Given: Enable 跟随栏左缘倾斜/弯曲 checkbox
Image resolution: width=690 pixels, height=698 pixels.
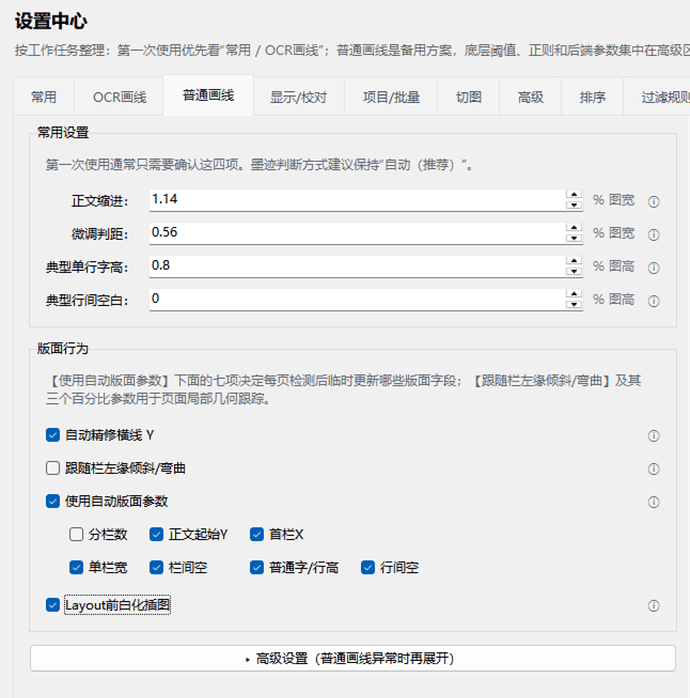Looking at the screenshot, I should 53,468.
